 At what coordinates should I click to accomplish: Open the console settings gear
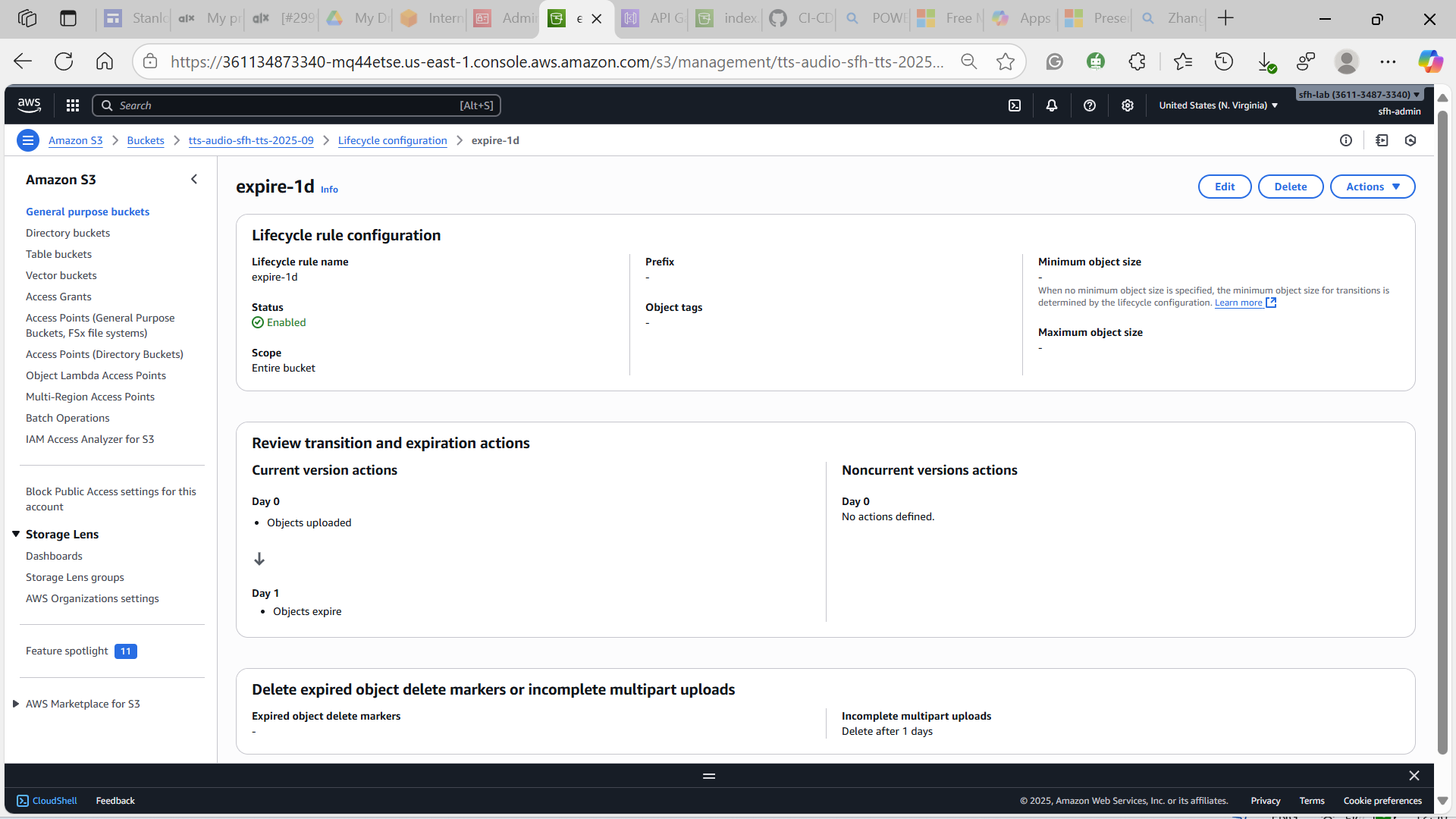pos(1128,105)
